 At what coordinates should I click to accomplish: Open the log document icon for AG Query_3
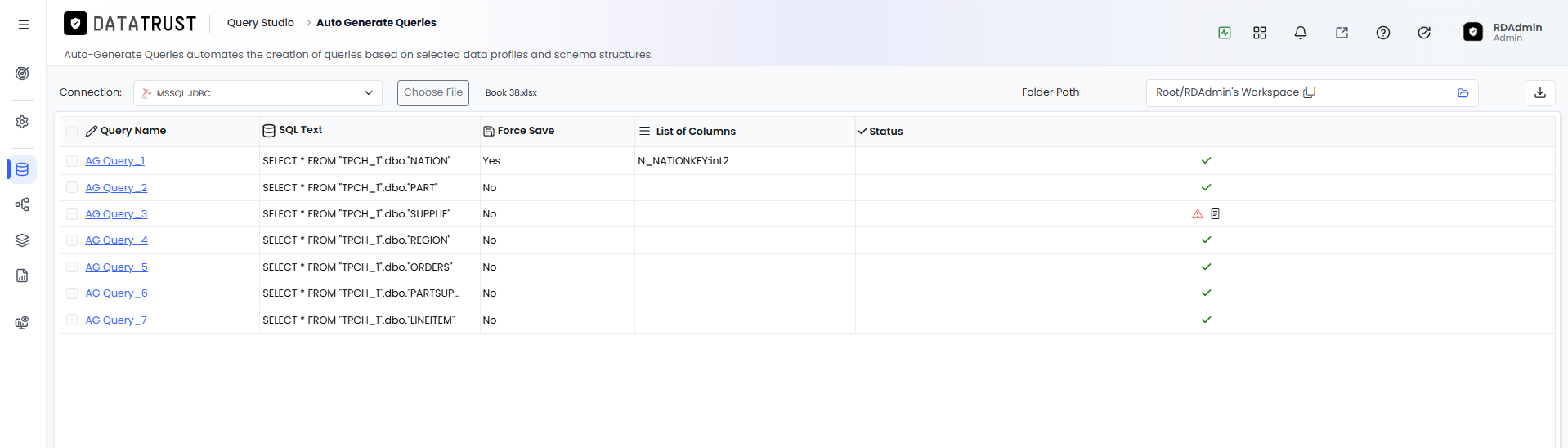click(1216, 214)
